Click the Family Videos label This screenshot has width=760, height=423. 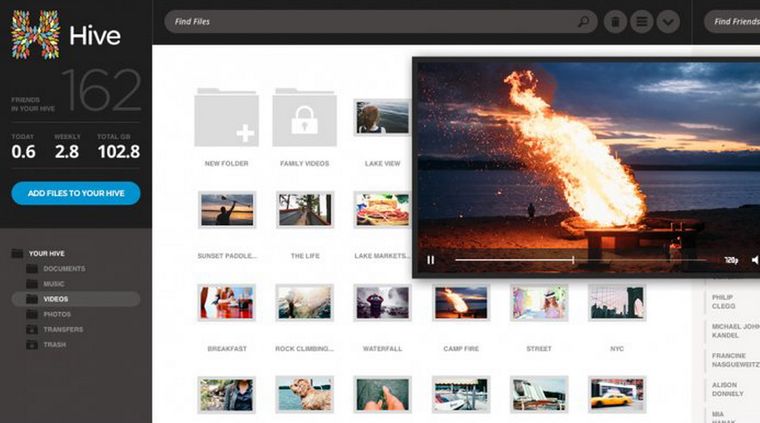point(304,164)
